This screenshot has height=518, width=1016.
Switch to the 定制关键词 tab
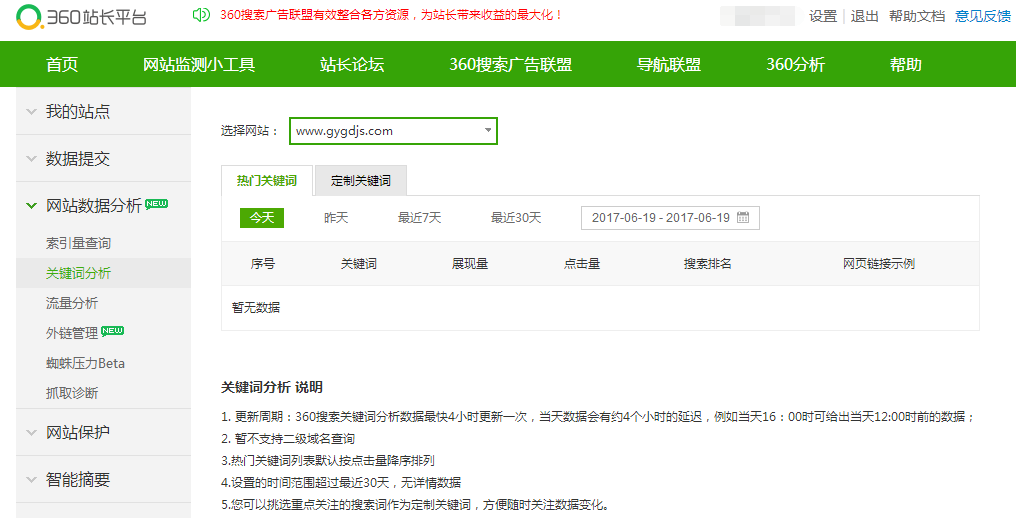point(360,182)
